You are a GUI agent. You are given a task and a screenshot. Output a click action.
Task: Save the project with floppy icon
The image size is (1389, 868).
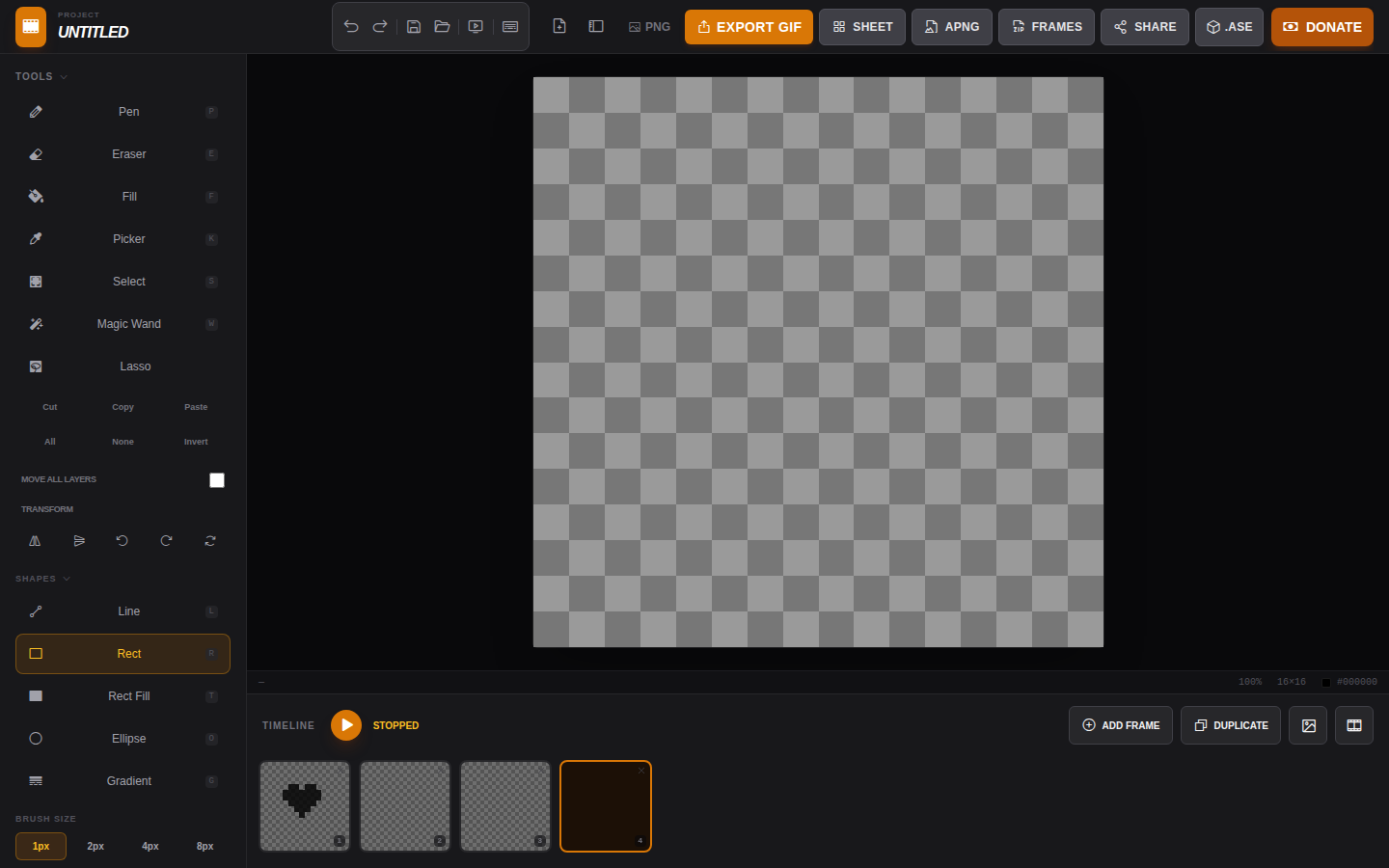pos(413,27)
